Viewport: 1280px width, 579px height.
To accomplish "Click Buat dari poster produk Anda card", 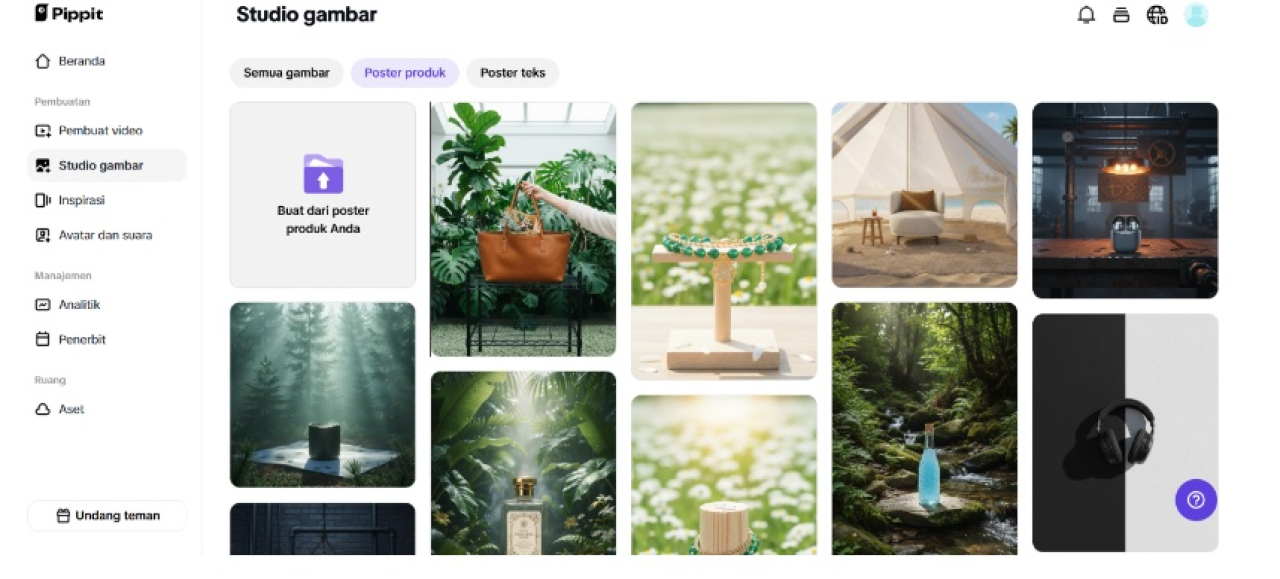I will point(323,195).
